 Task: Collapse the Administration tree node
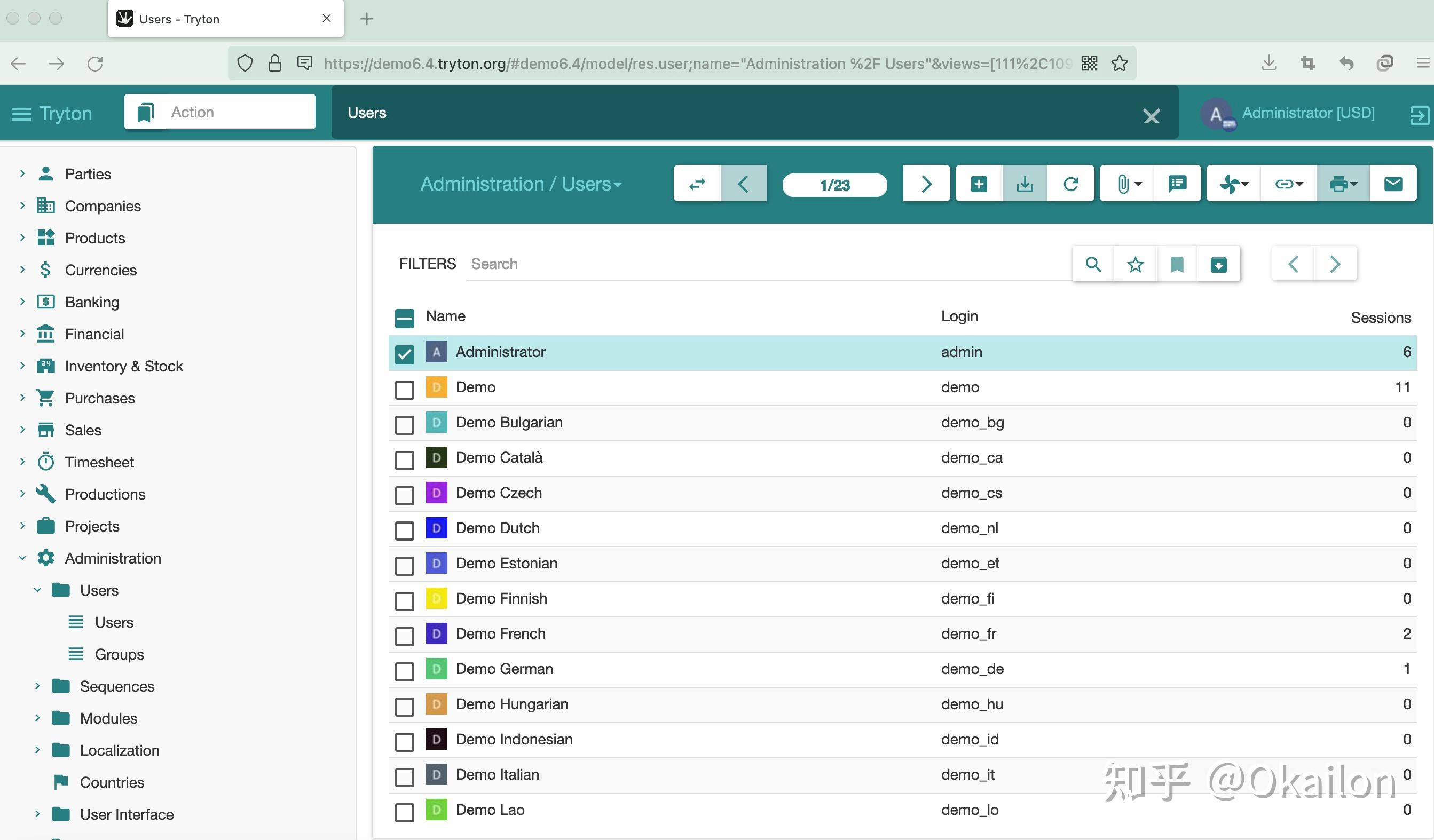pyautogui.click(x=22, y=558)
